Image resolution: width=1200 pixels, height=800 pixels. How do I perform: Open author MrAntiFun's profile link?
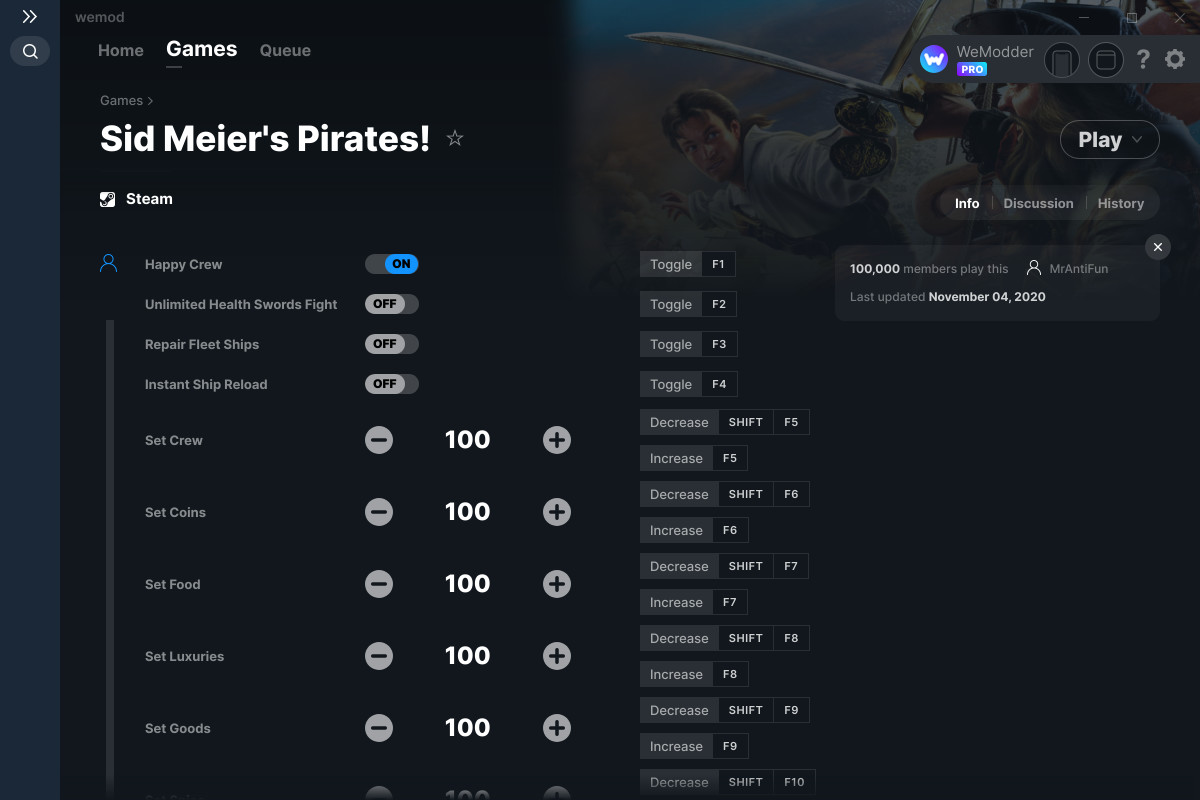(x=1078, y=269)
